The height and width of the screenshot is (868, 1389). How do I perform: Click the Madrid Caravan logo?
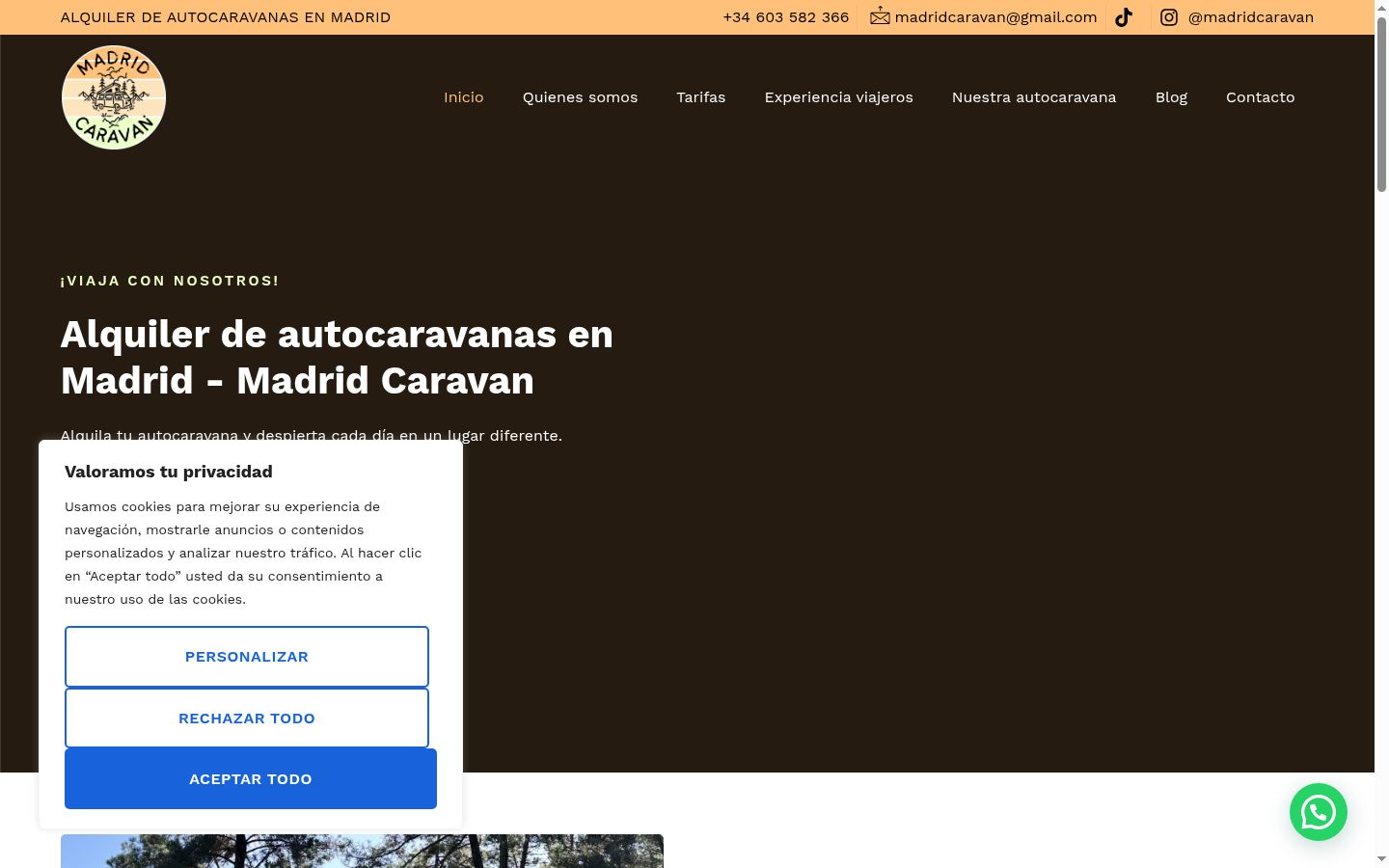(x=114, y=97)
